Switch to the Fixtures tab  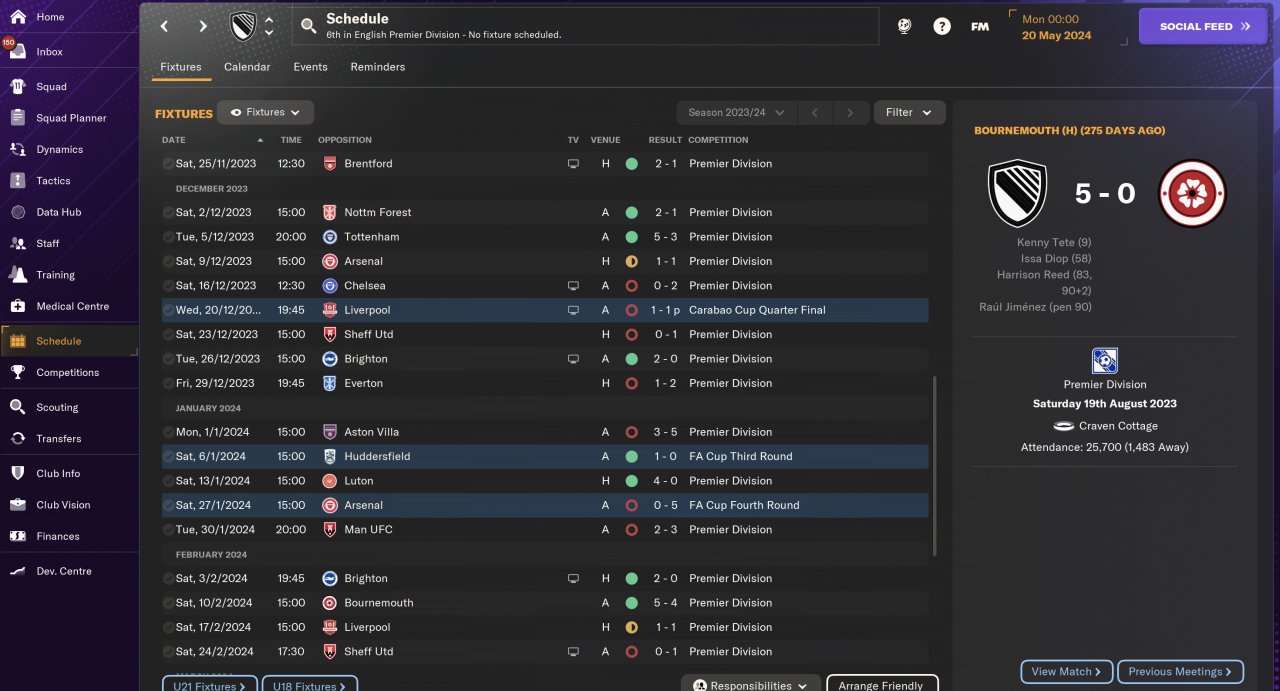point(181,67)
